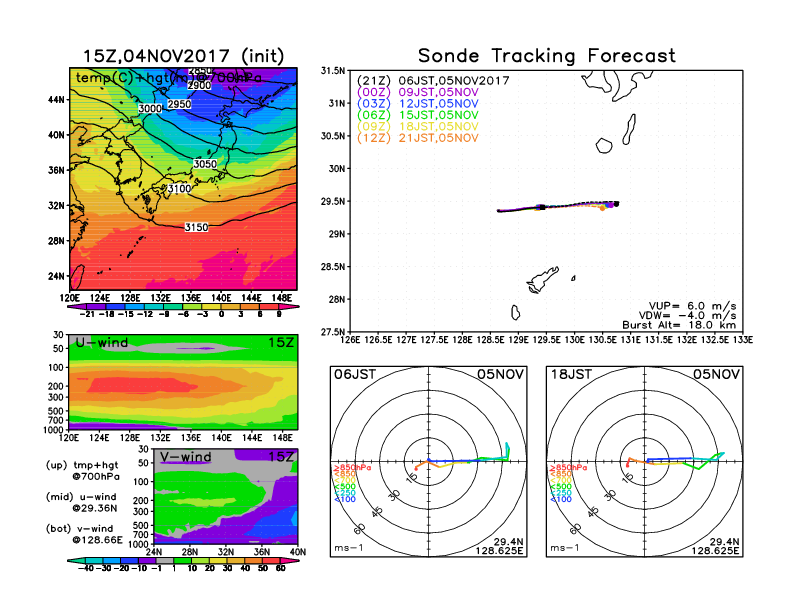This screenshot has height=612, width=792.
Task: Click the "(mid) u-wind @29.36N" note
Action: tap(81, 502)
